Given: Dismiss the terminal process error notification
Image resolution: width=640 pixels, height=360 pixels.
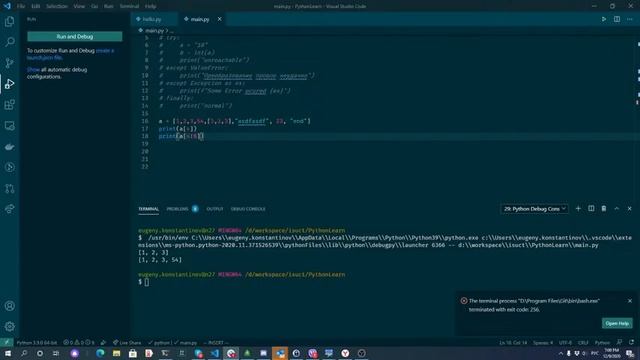Looking at the screenshot, I should (x=630, y=301).
